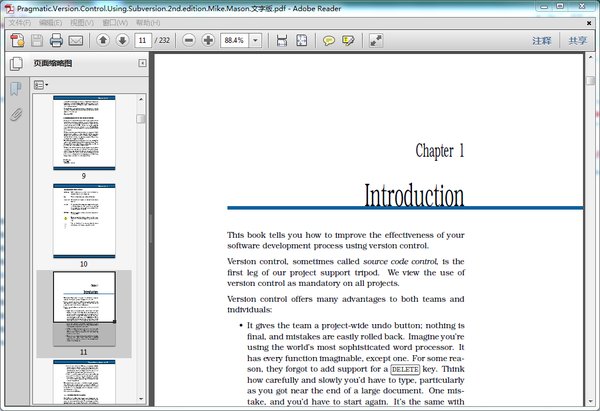
Task: Click thumbnail panel scroll down arrow
Action: [x=141, y=399]
